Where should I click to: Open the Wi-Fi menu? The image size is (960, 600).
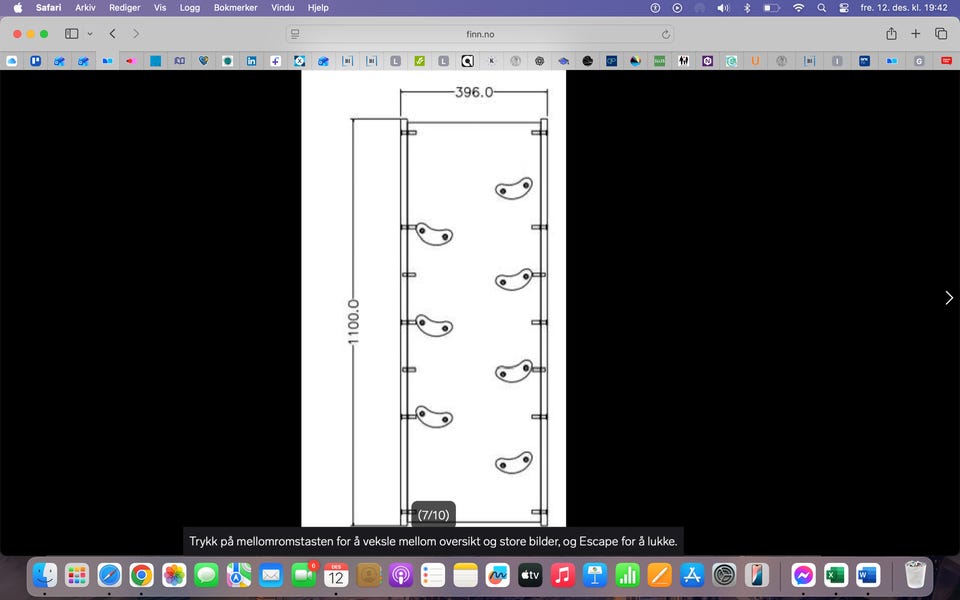click(x=798, y=8)
